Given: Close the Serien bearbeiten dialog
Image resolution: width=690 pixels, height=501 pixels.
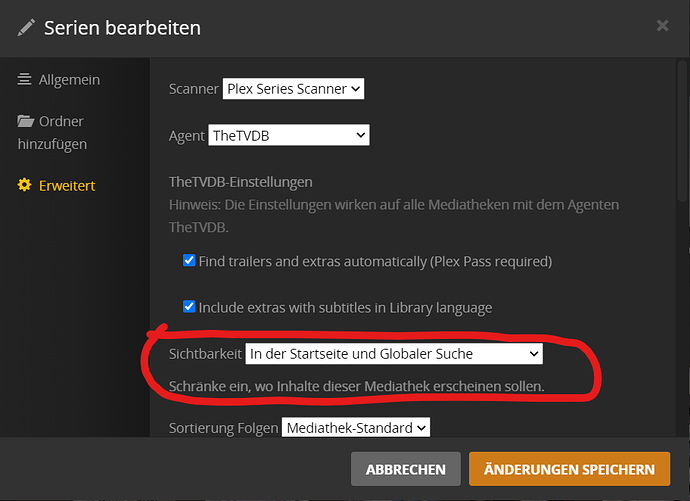Looking at the screenshot, I should coord(662,26).
